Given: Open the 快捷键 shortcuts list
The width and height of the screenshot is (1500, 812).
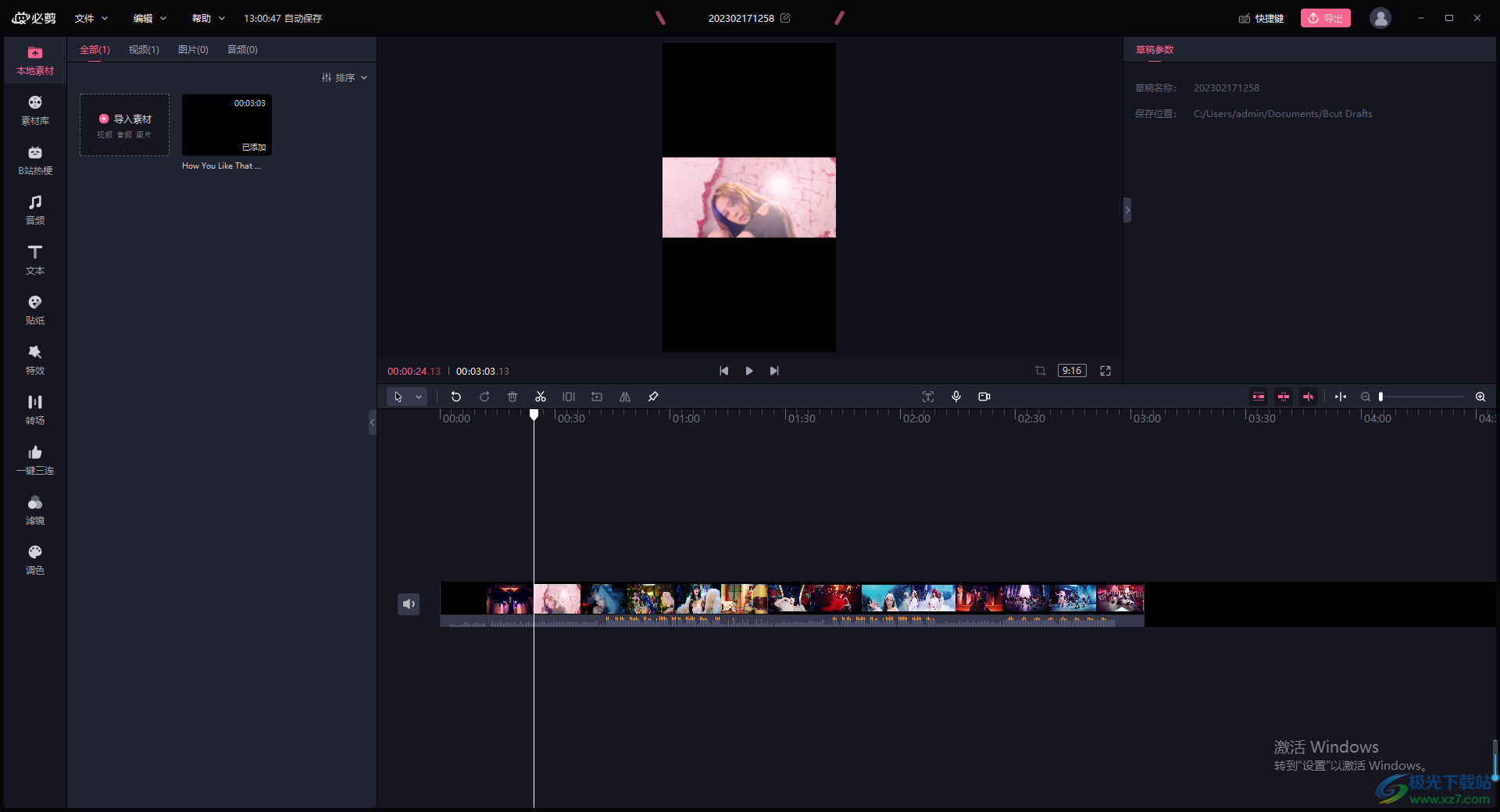Looking at the screenshot, I should click(x=1262, y=18).
